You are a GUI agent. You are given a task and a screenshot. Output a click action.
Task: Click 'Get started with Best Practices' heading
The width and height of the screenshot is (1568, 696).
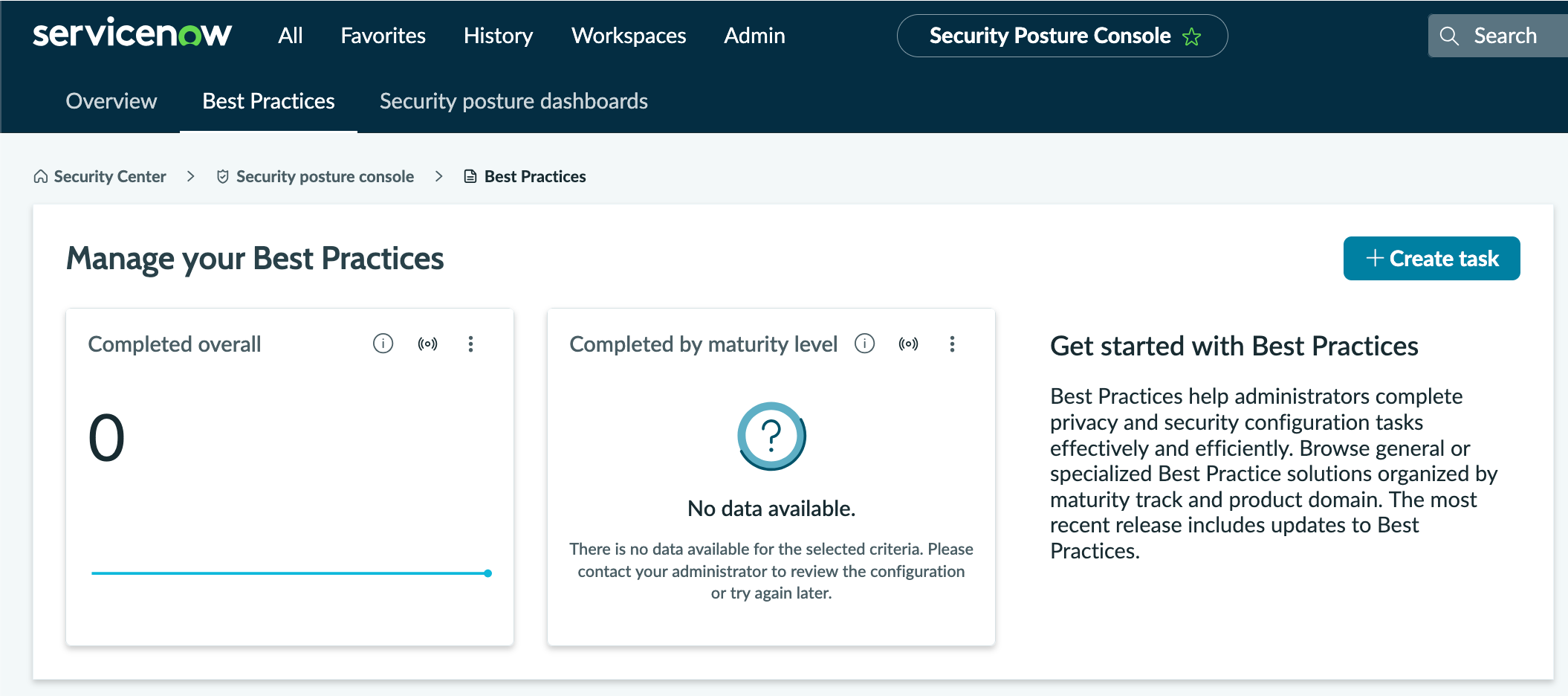1234,347
